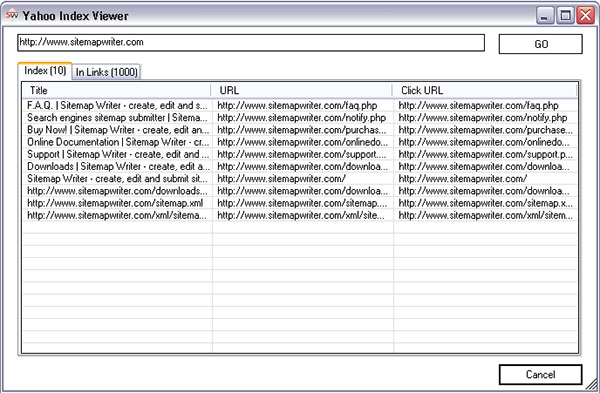
Task: Sort by the Title column header
Action: [116, 90]
